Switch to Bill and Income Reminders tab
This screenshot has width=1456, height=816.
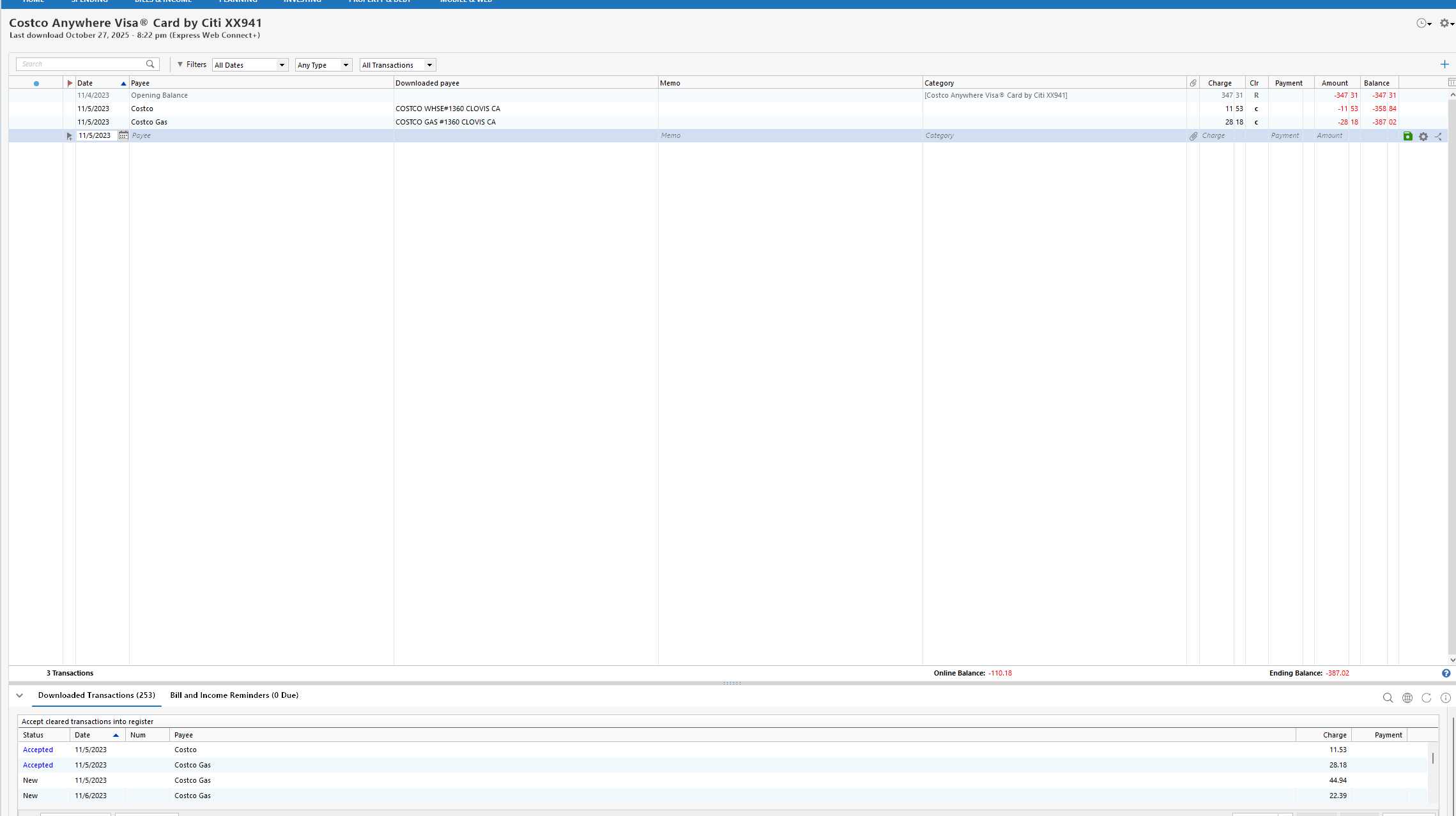click(234, 695)
